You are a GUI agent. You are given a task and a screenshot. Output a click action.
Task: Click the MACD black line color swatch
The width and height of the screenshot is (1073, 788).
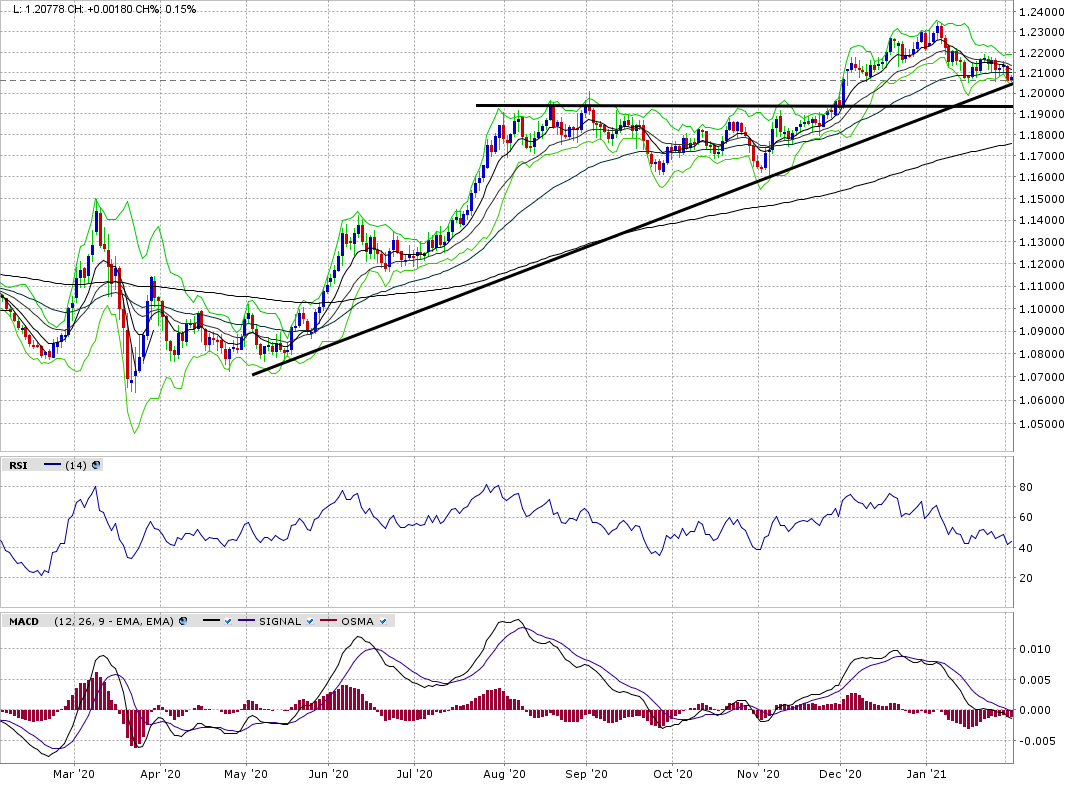click(x=212, y=621)
